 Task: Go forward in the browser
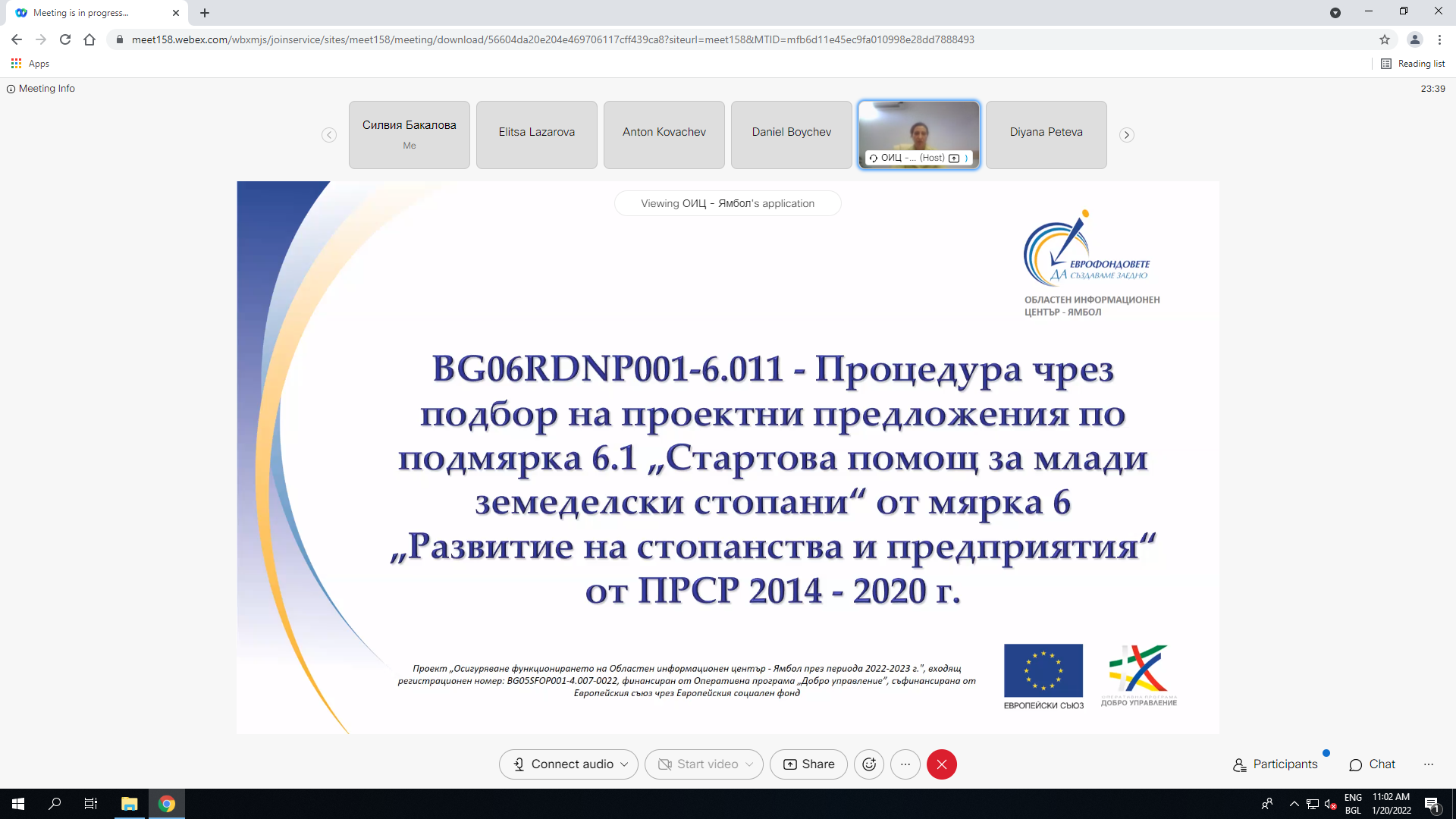coord(41,39)
